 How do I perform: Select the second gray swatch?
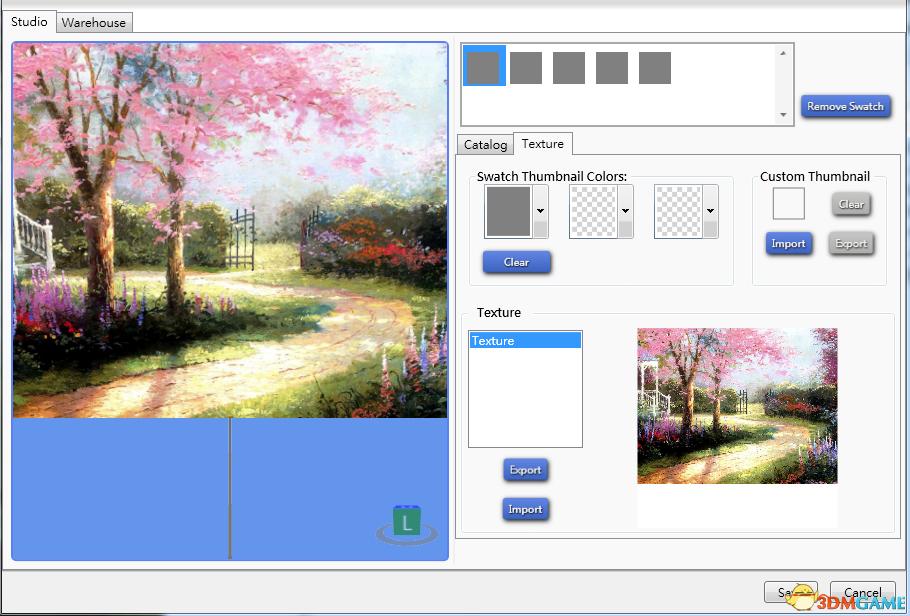click(x=526, y=68)
